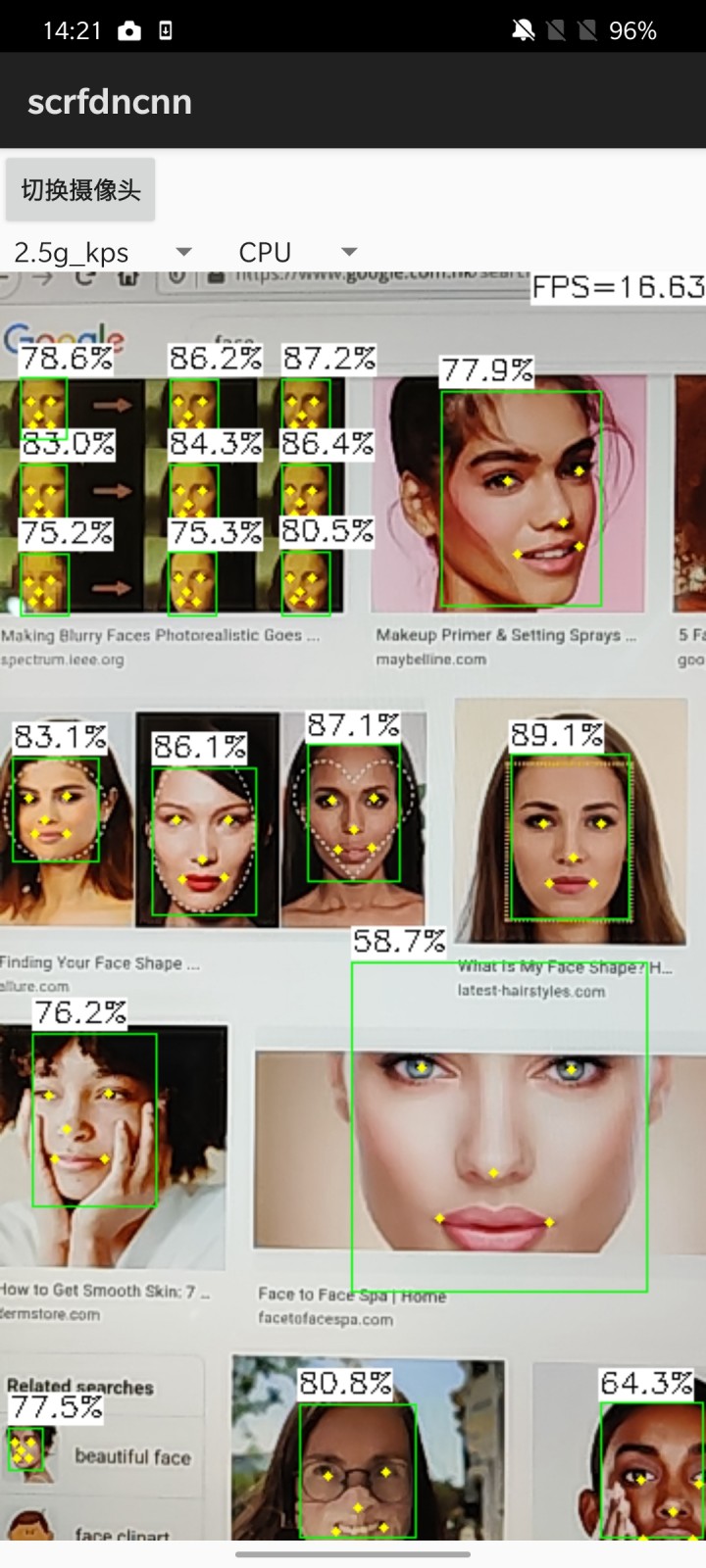Tap the 77.5% beautiful face search thumbnail

click(25, 1448)
